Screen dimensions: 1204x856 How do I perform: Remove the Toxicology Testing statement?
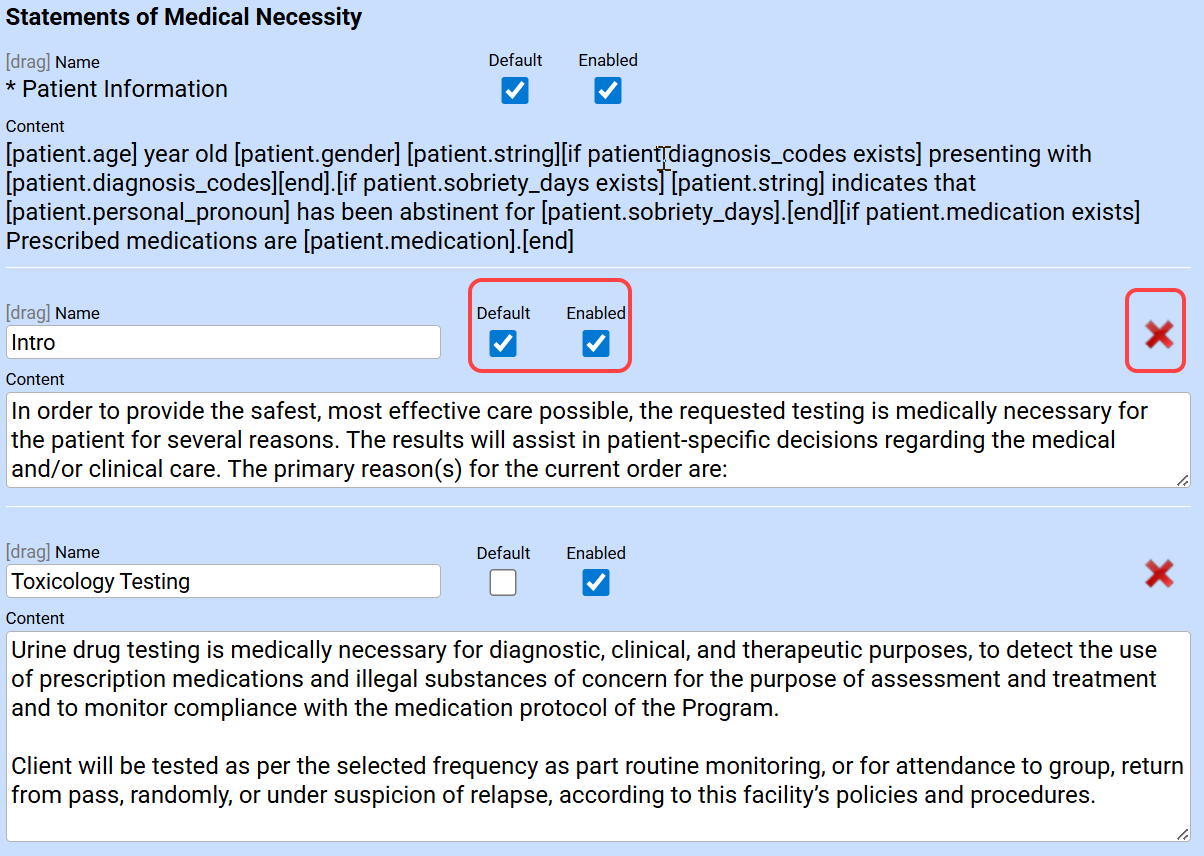(x=1159, y=573)
